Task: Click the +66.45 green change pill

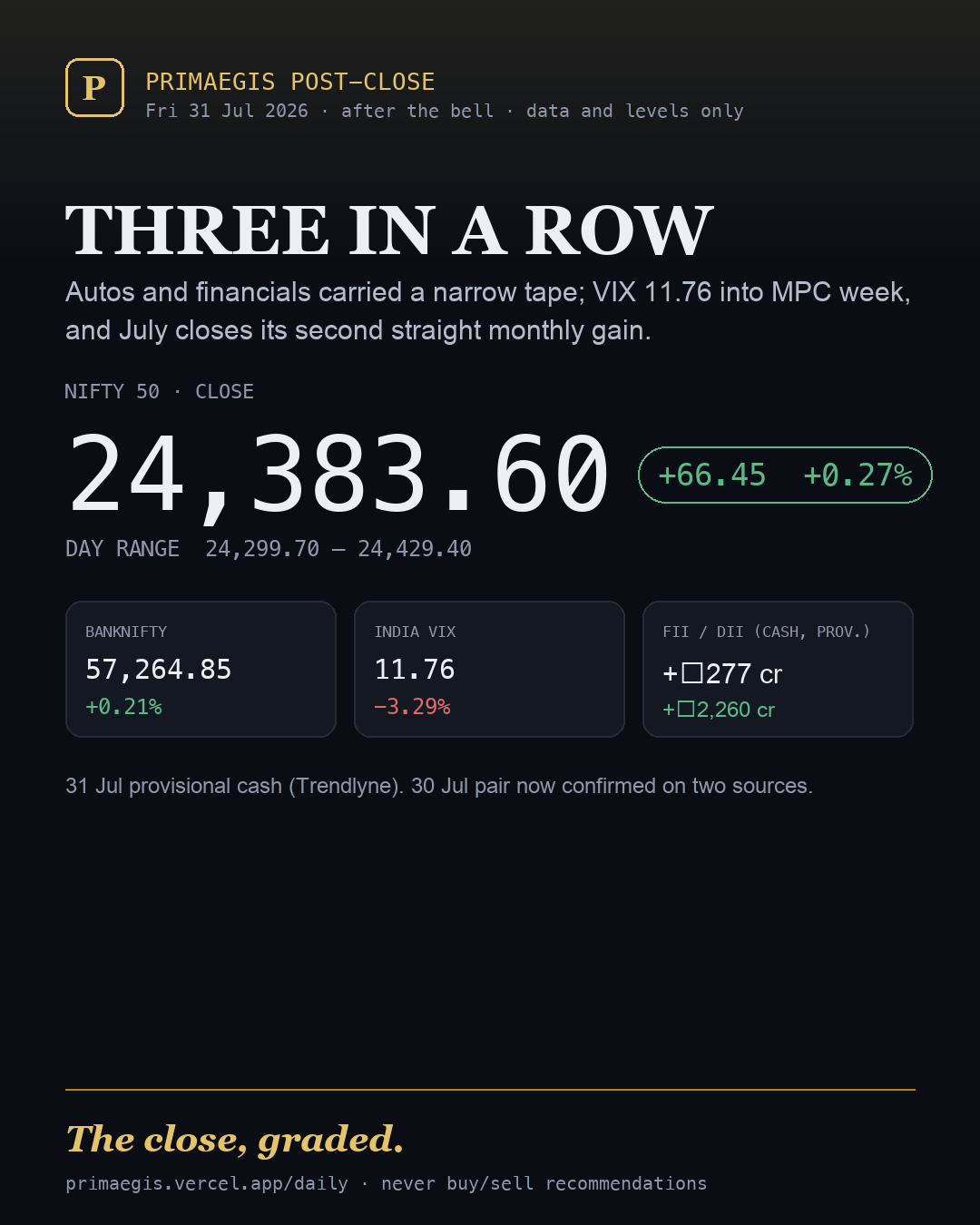Action: (785, 475)
